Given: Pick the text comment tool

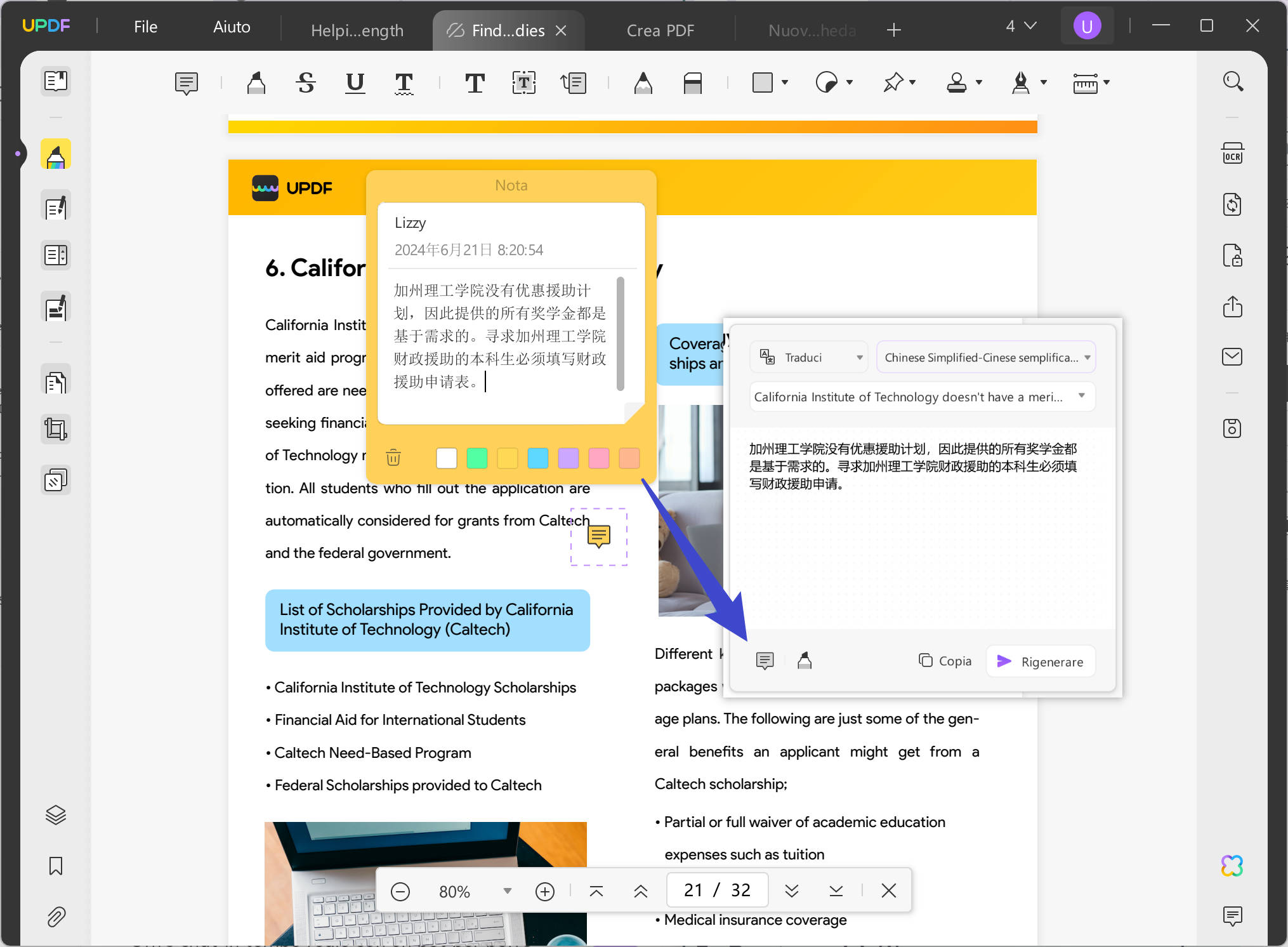Looking at the screenshot, I should tap(475, 83).
